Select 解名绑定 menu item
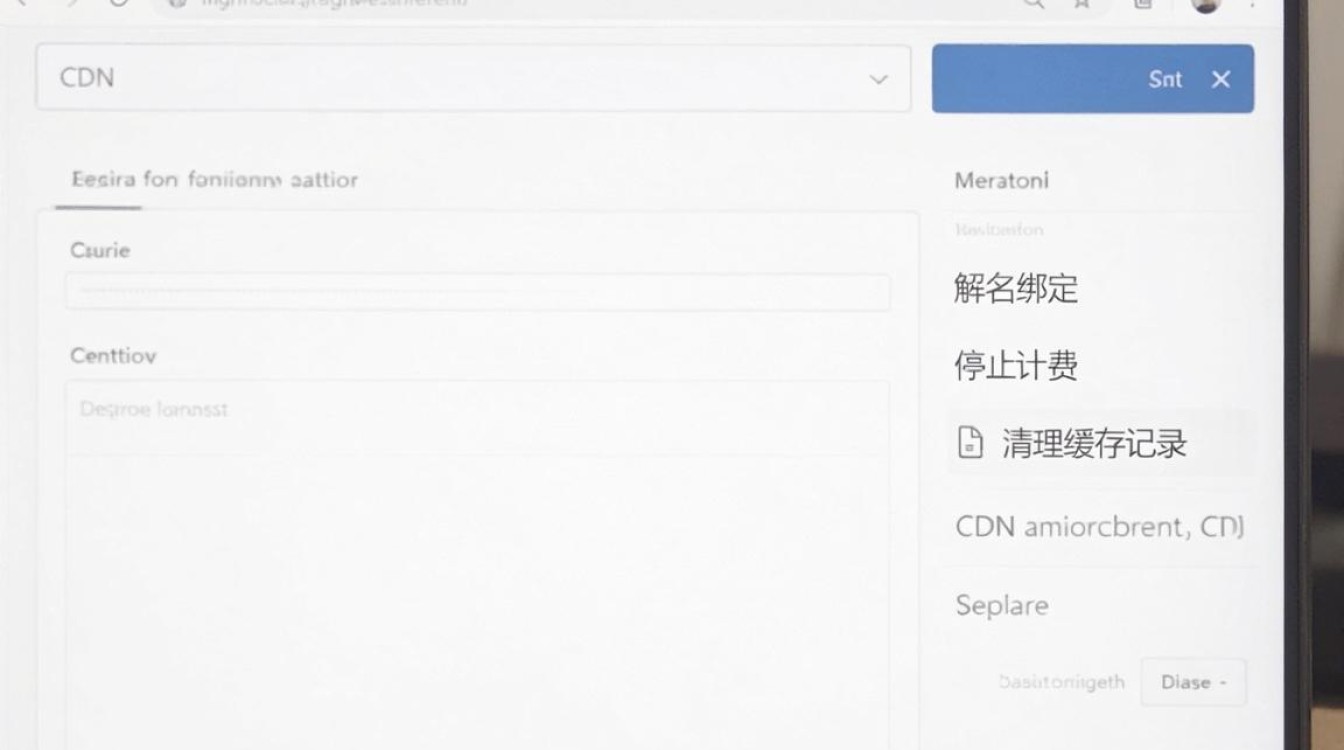The height and width of the screenshot is (750, 1344). (1016, 289)
